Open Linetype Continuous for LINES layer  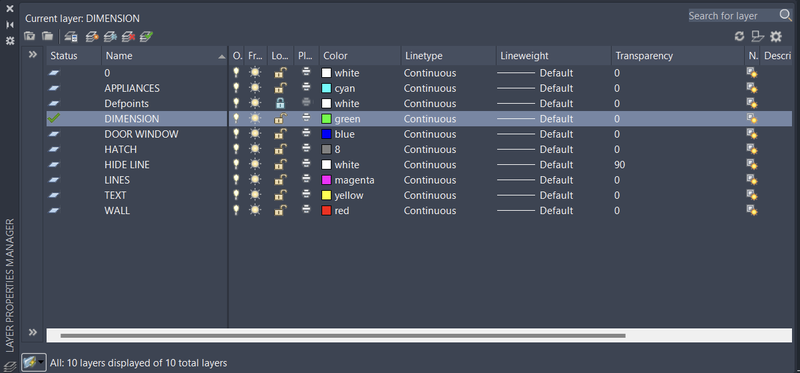tap(430, 180)
